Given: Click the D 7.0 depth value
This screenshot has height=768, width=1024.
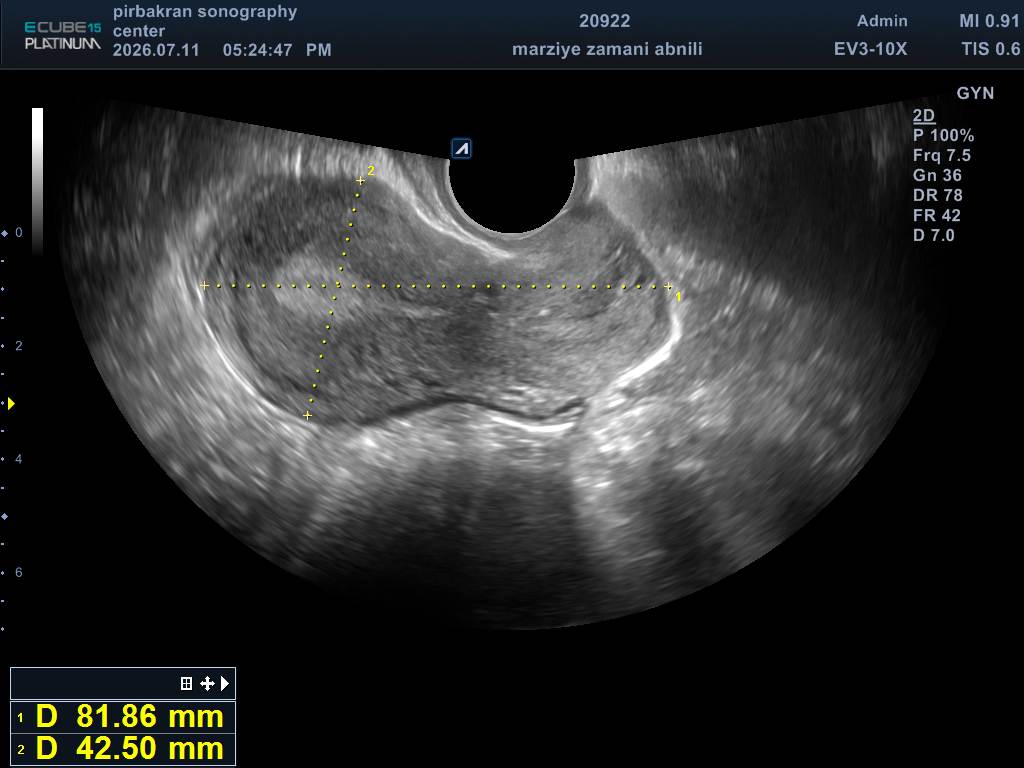Looking at the screenshot, I should coord(933,235).
